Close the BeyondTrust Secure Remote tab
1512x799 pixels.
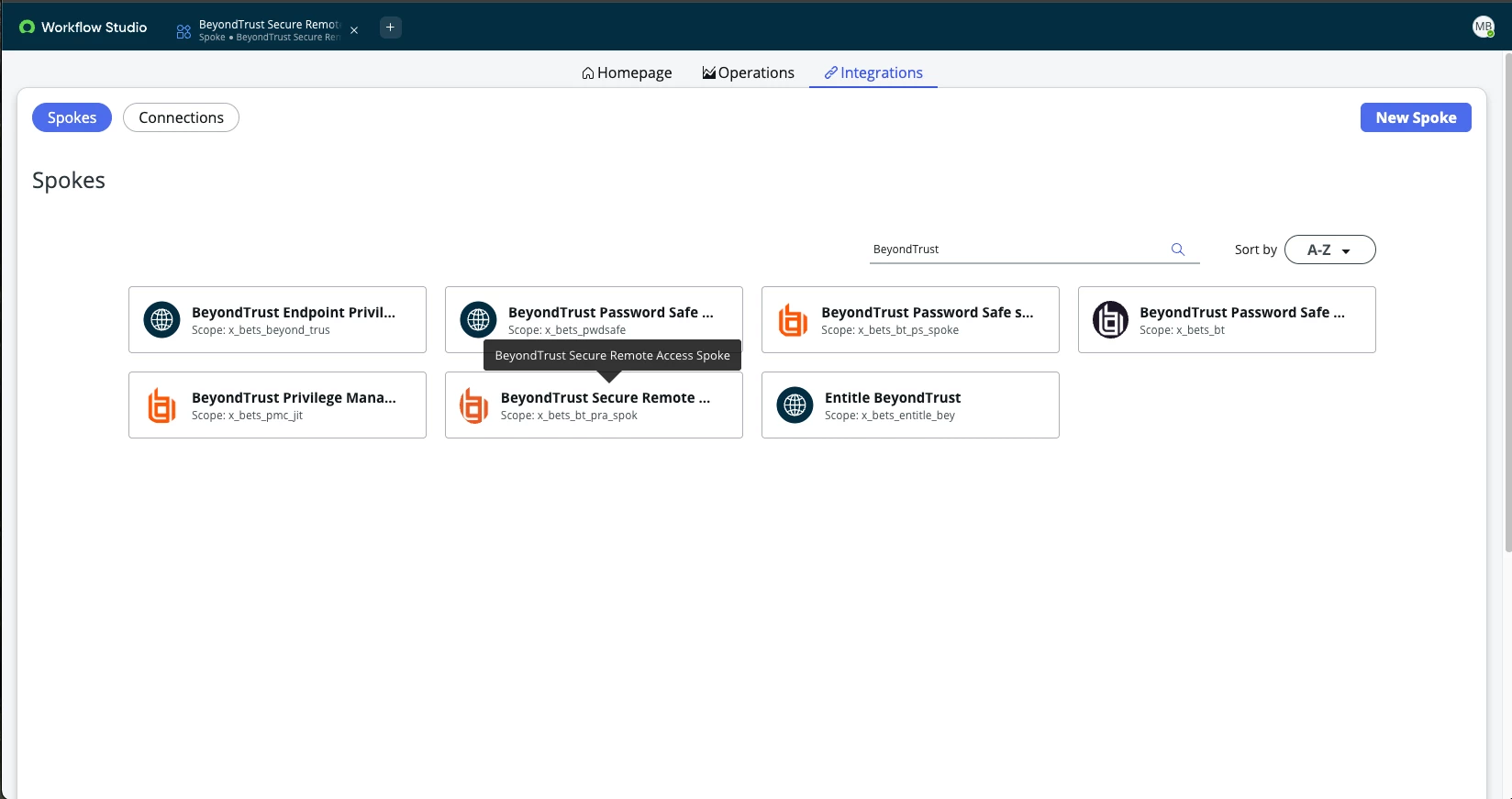point(354,30)
